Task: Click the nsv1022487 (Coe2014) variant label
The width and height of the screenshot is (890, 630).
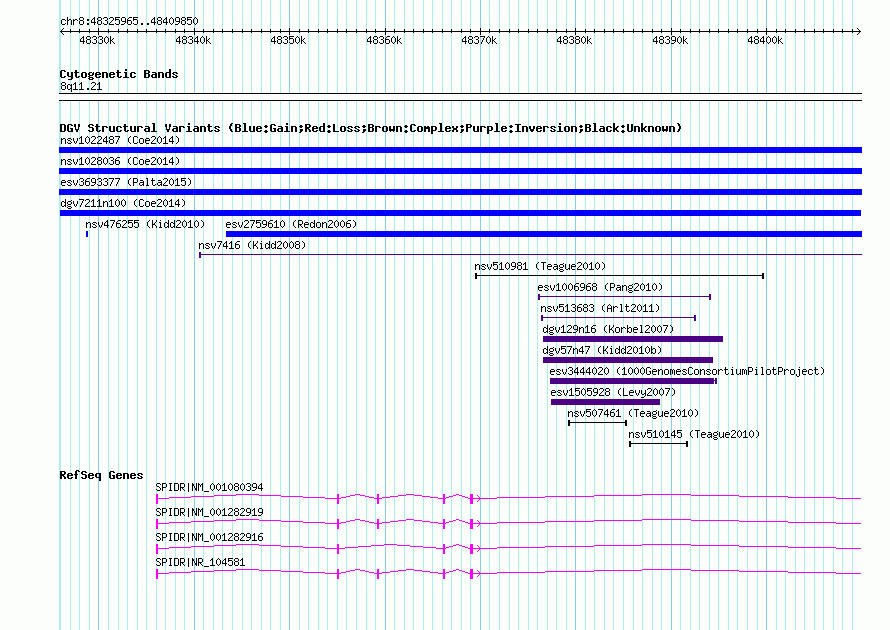Action: pyautogui.click(x=119, y=140)
